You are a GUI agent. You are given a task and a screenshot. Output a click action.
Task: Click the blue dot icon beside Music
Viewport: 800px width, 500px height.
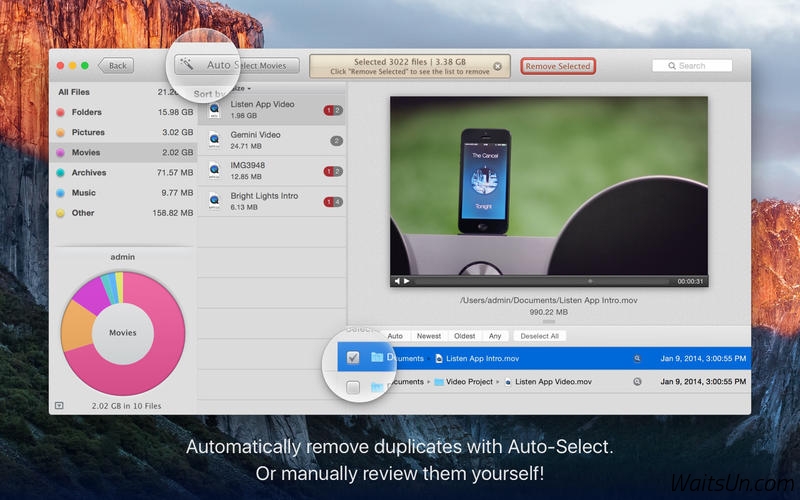60,193
